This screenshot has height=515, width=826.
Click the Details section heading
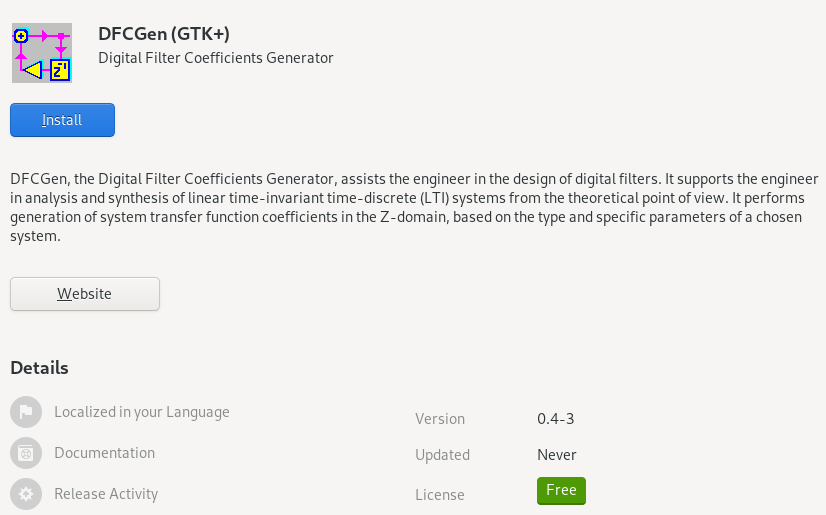[x=40, y=368]
